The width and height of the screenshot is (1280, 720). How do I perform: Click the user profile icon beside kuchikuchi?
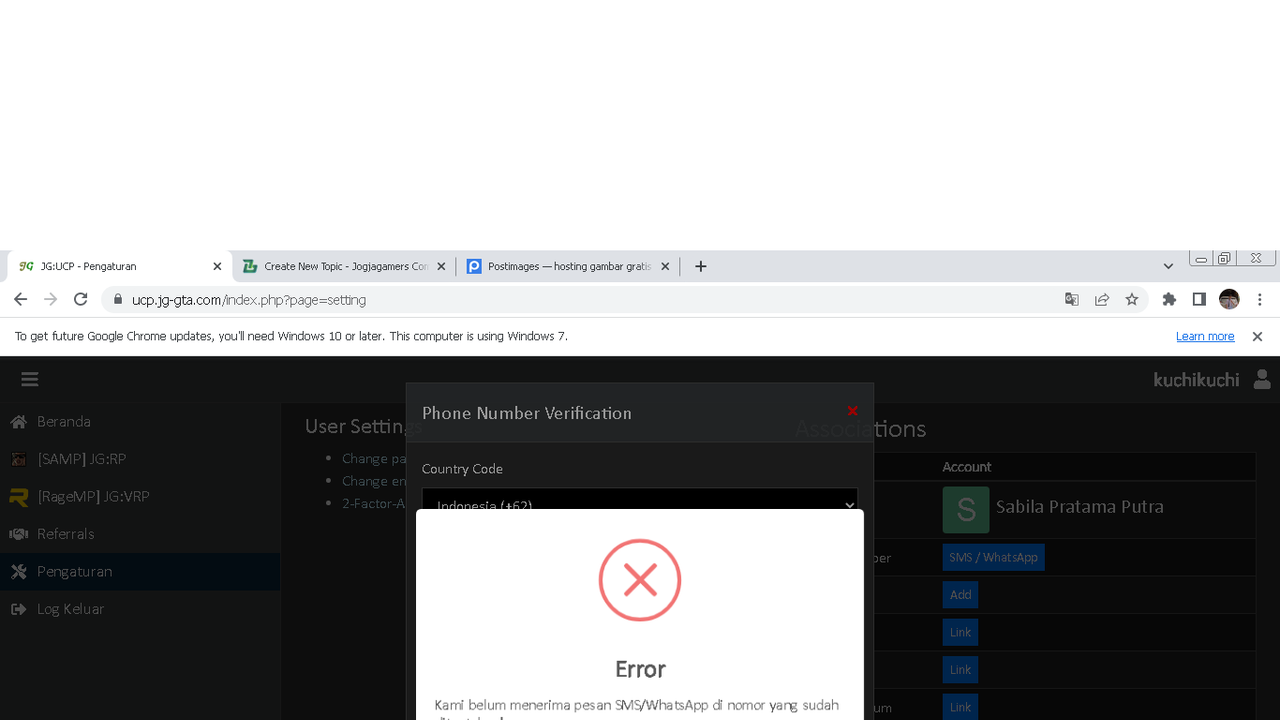pos(1262,379)
